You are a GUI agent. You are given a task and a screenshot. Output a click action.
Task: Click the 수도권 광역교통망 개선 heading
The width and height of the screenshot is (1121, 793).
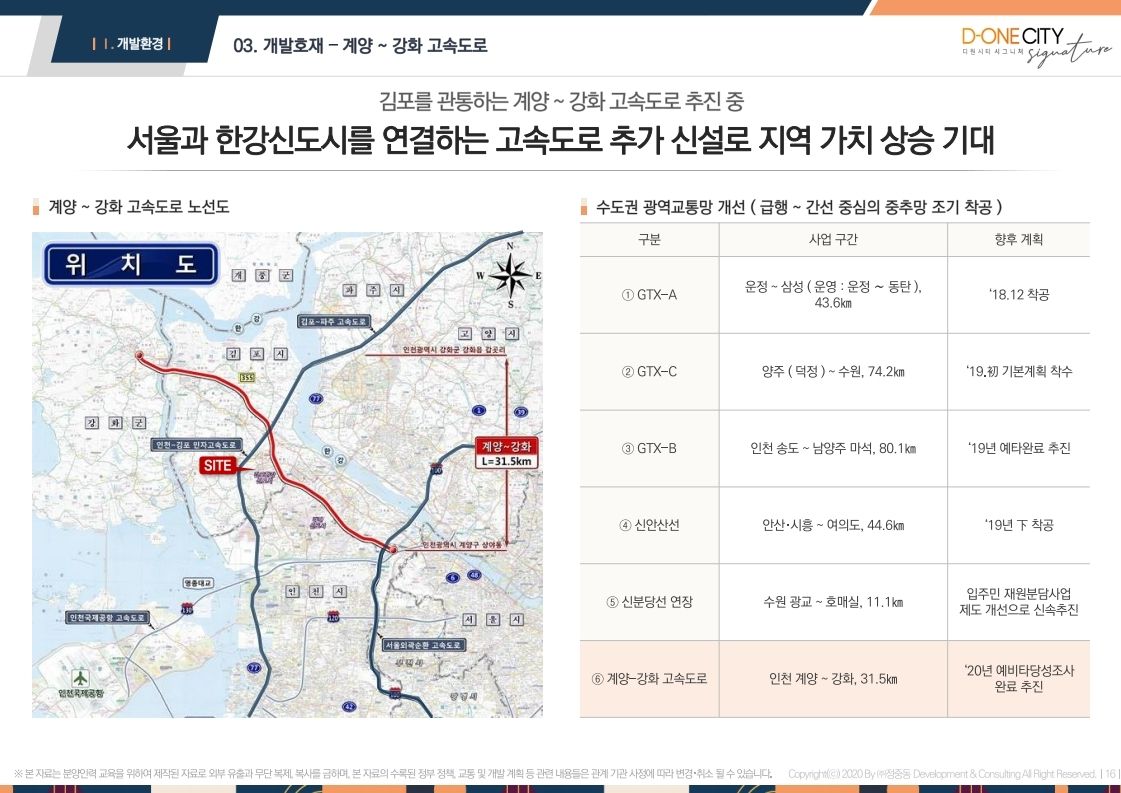[x=799, y=207]
